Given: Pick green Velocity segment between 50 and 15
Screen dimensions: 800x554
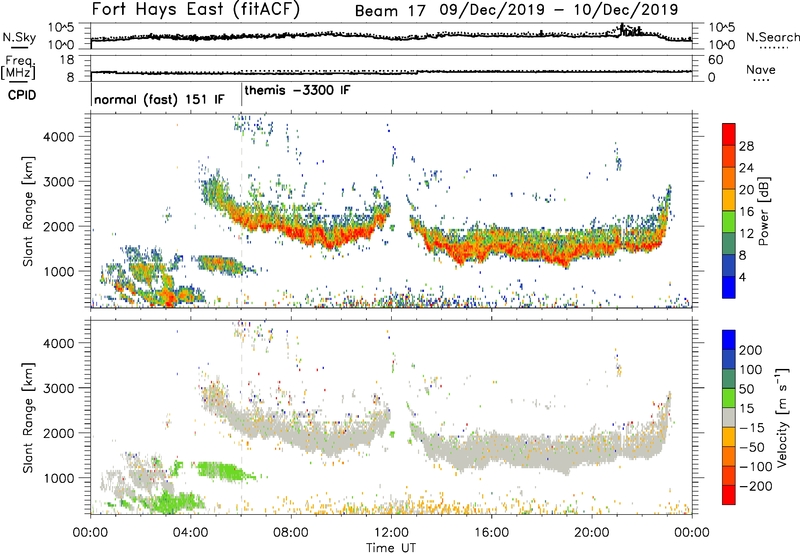Looking at the screenshot, I should [729, 398].
